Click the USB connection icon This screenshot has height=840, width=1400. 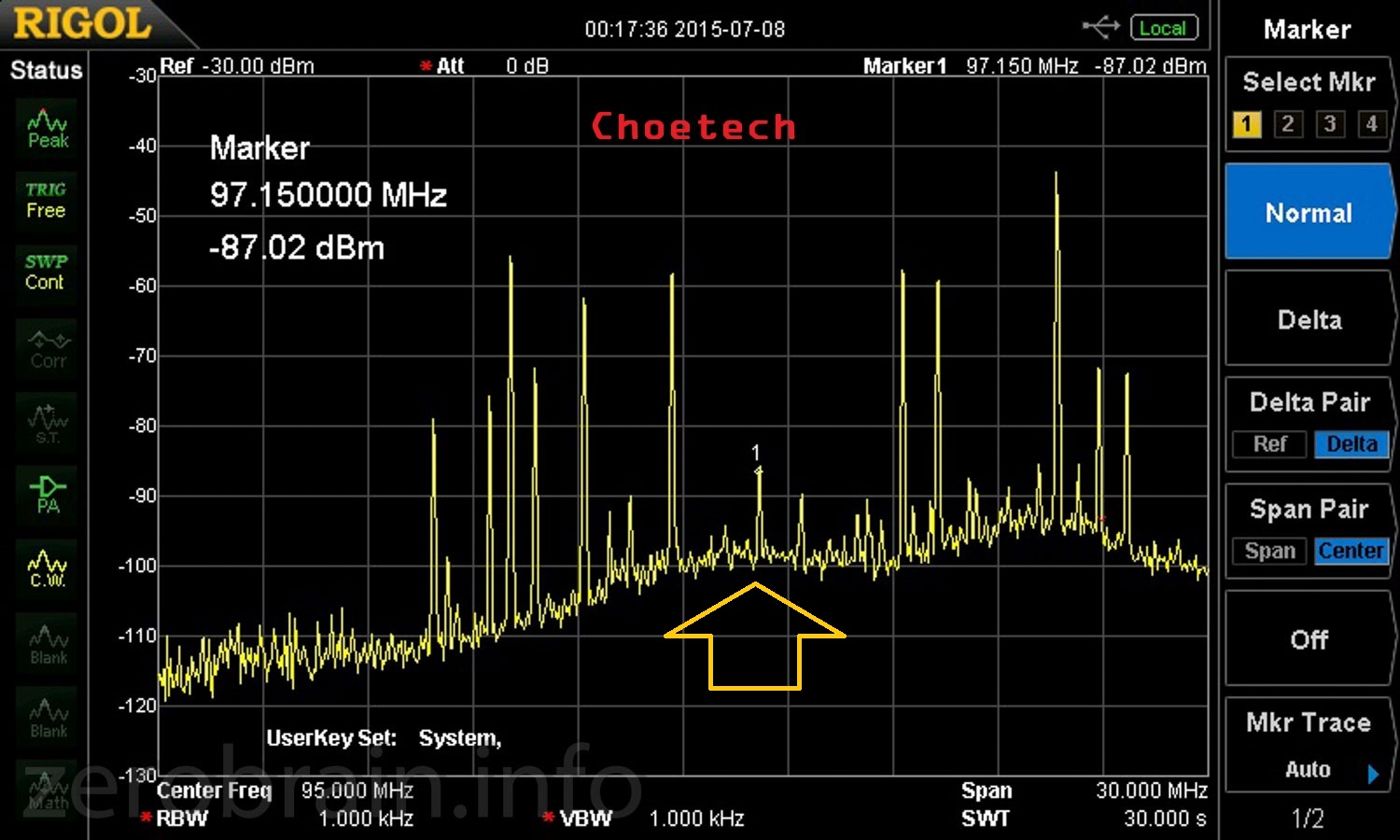coord(1100,27)
